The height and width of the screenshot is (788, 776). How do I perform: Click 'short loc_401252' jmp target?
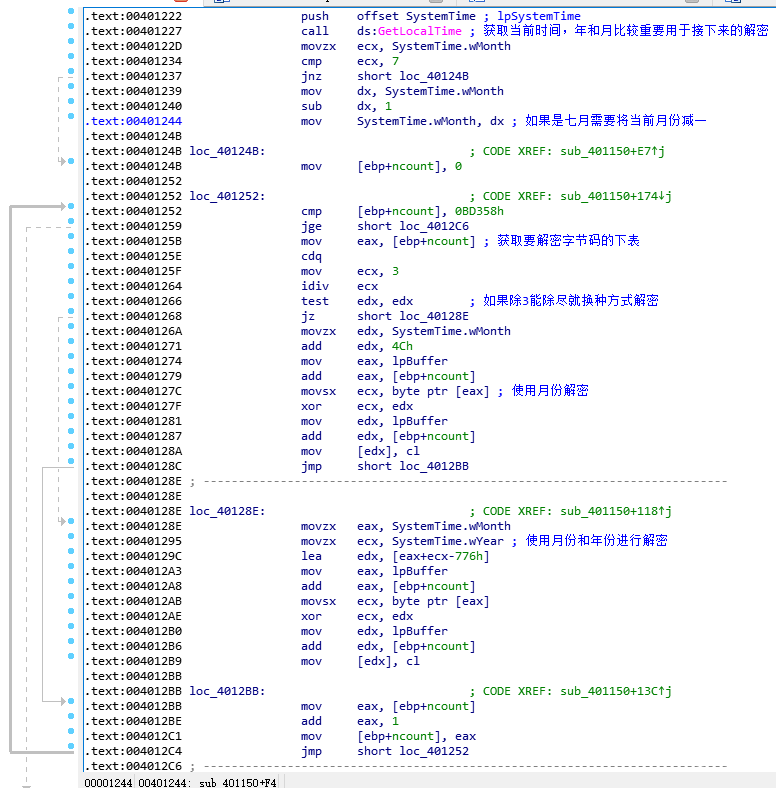[413, 751]
